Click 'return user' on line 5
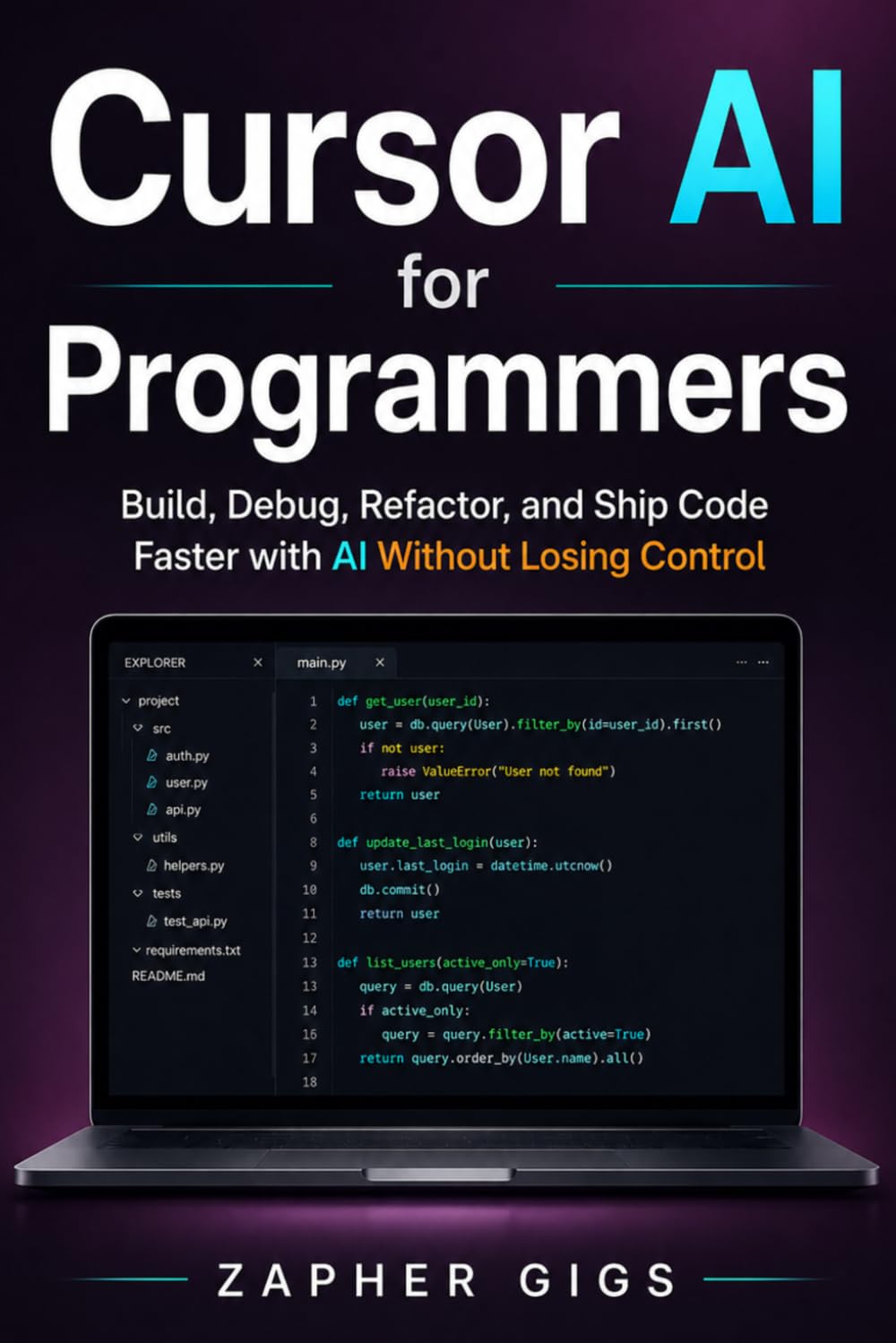Viewport: 896px width, 1343px height. 400,795
